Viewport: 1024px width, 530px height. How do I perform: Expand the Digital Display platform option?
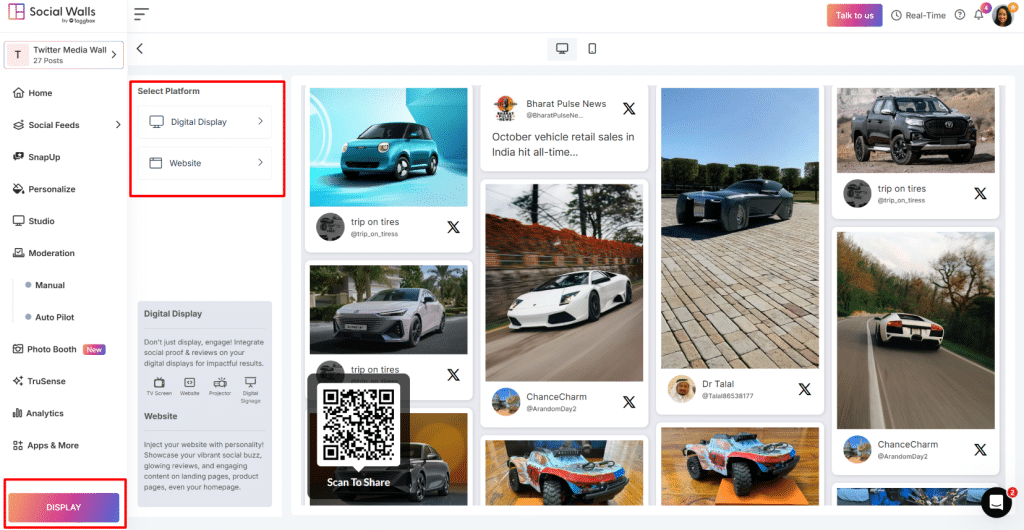coord(205,122)
